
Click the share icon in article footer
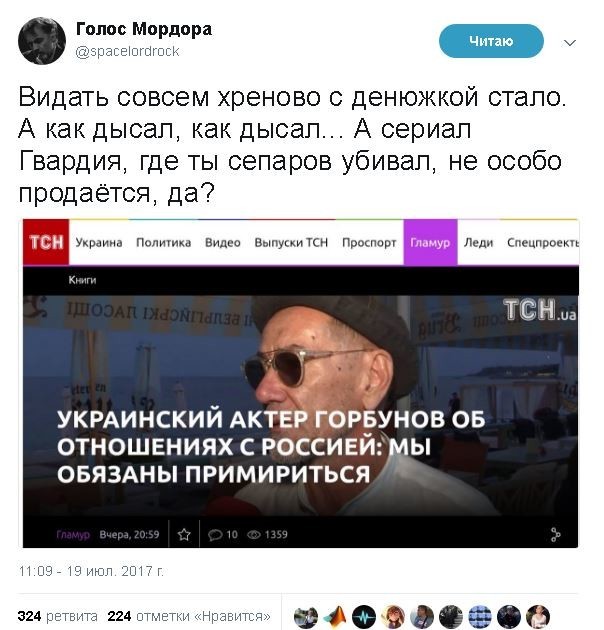pyautogui.click(x=555, y=535)
